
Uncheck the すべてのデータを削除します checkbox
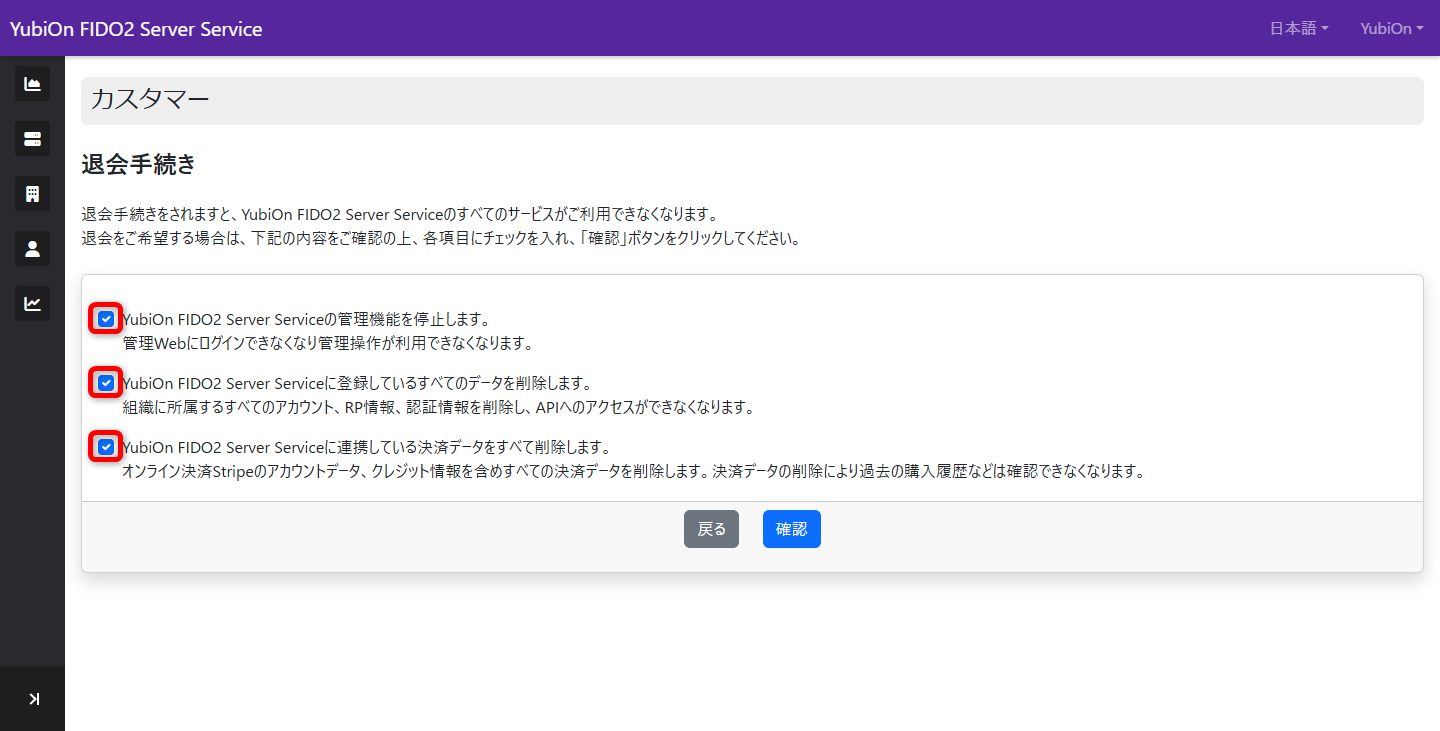106,383
